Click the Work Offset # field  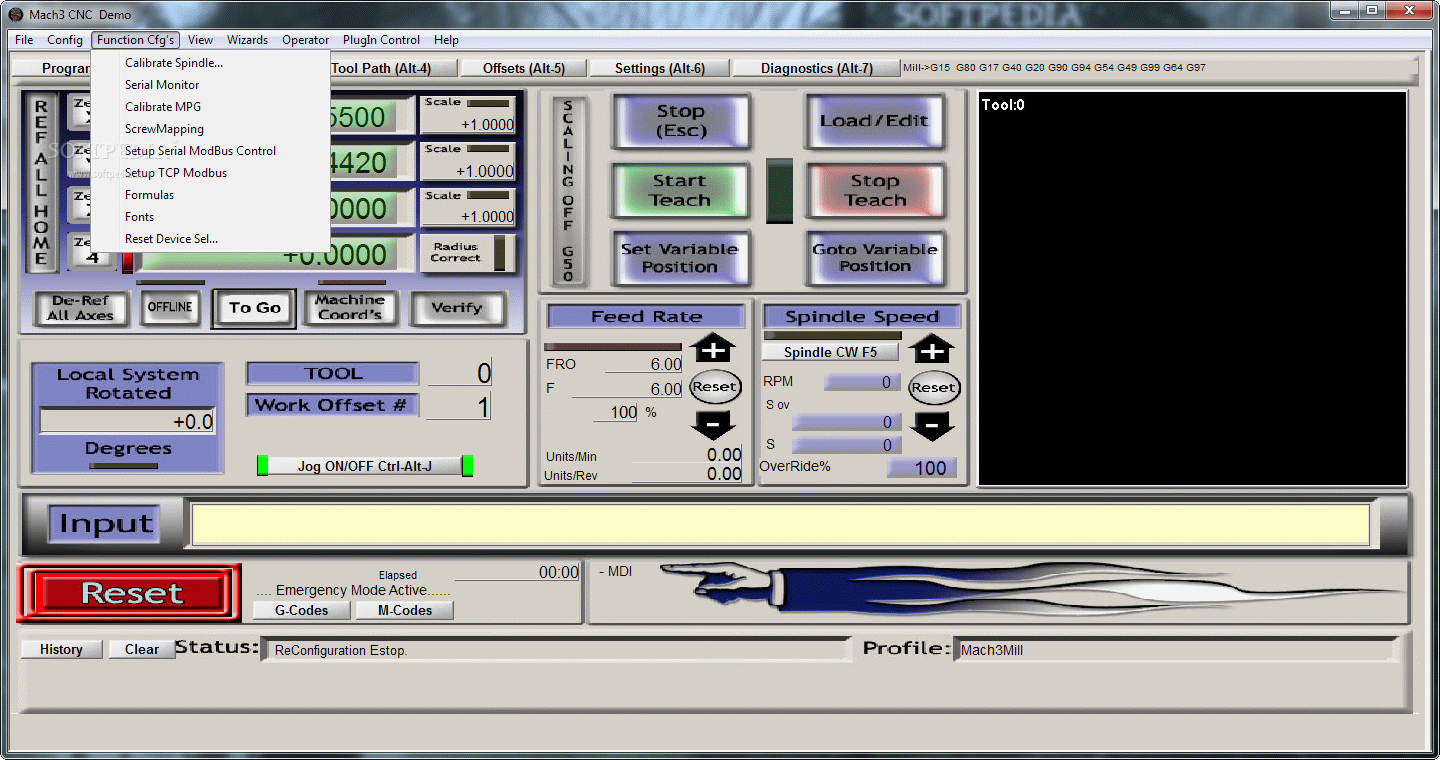[x=460, y=406]
